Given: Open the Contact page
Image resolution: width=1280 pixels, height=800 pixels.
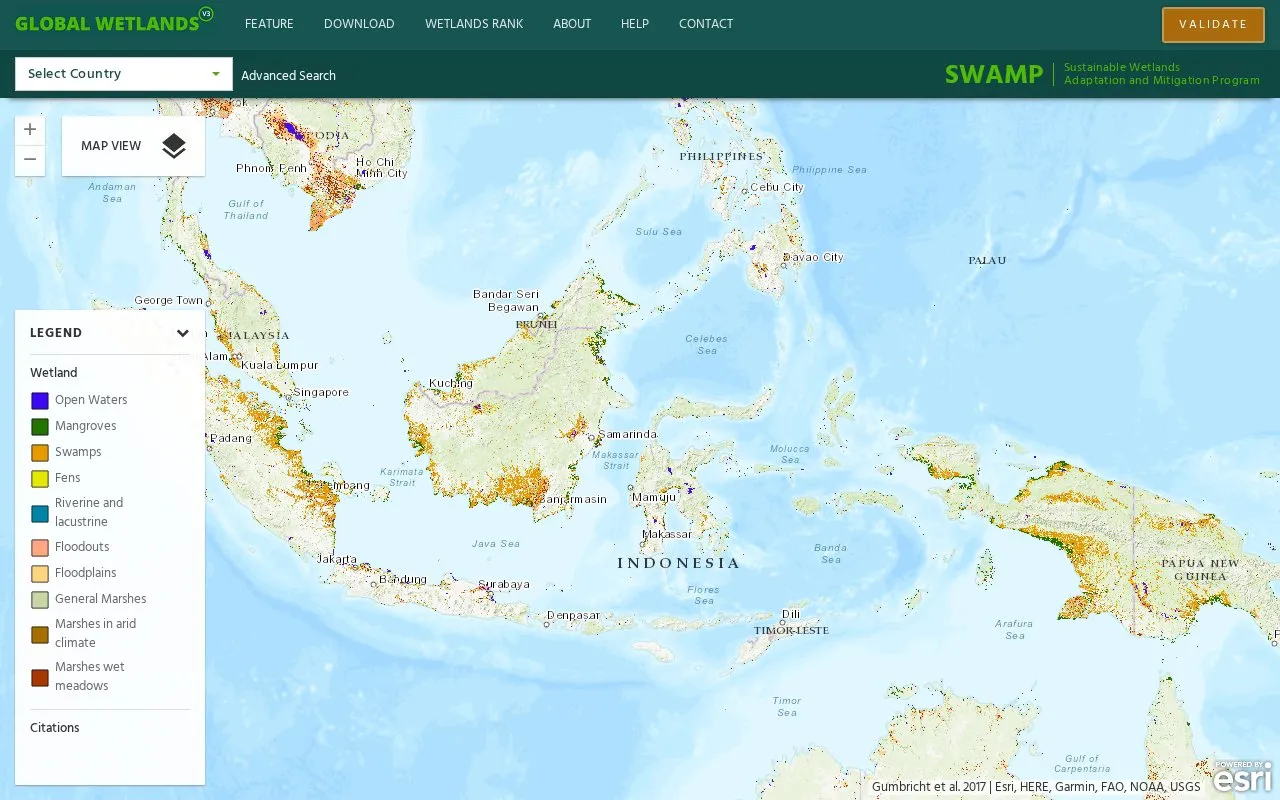Looking at the screenshot, I should pyautogui.click(x=706, y=24).
